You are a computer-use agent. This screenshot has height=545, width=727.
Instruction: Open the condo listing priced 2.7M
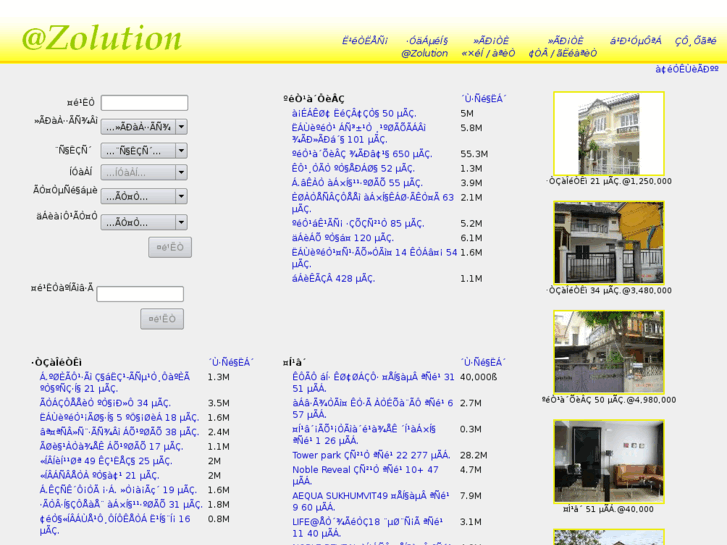tap(373, 409)
